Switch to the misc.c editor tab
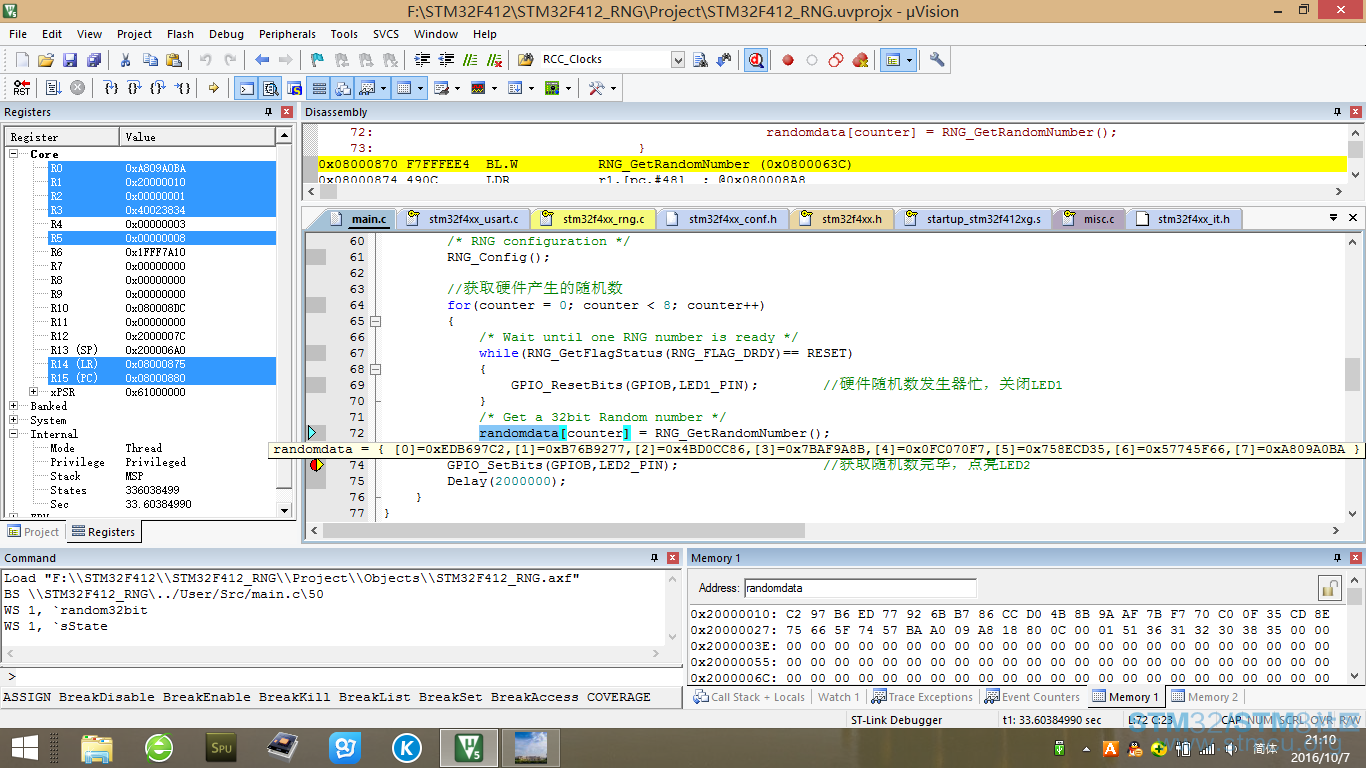The width and height of the screenshot is (1366, 768). pos(1089,219)
